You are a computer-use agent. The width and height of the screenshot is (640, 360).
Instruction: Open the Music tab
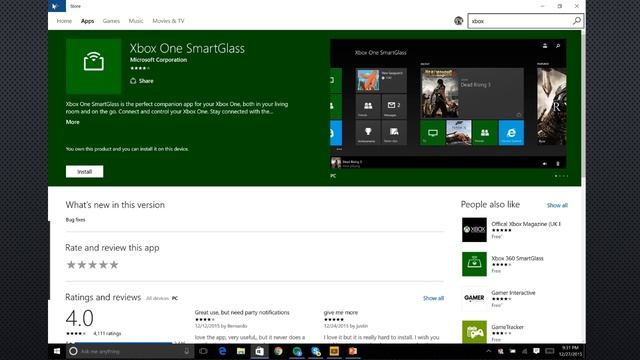click(136, 21)
